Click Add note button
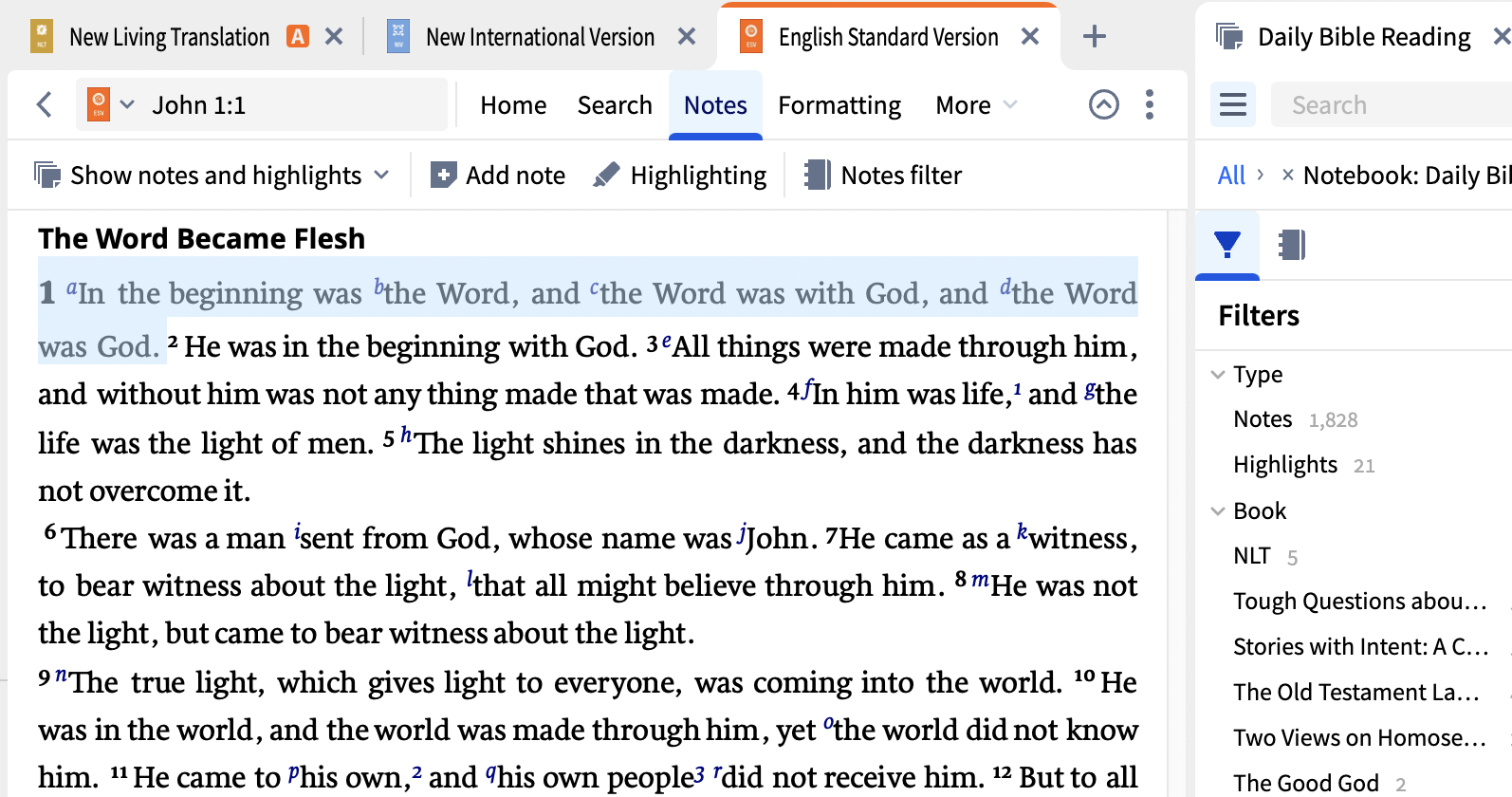Image resolution: width=1512 pixels, height=797 pixels. click(x=498, y=176)
